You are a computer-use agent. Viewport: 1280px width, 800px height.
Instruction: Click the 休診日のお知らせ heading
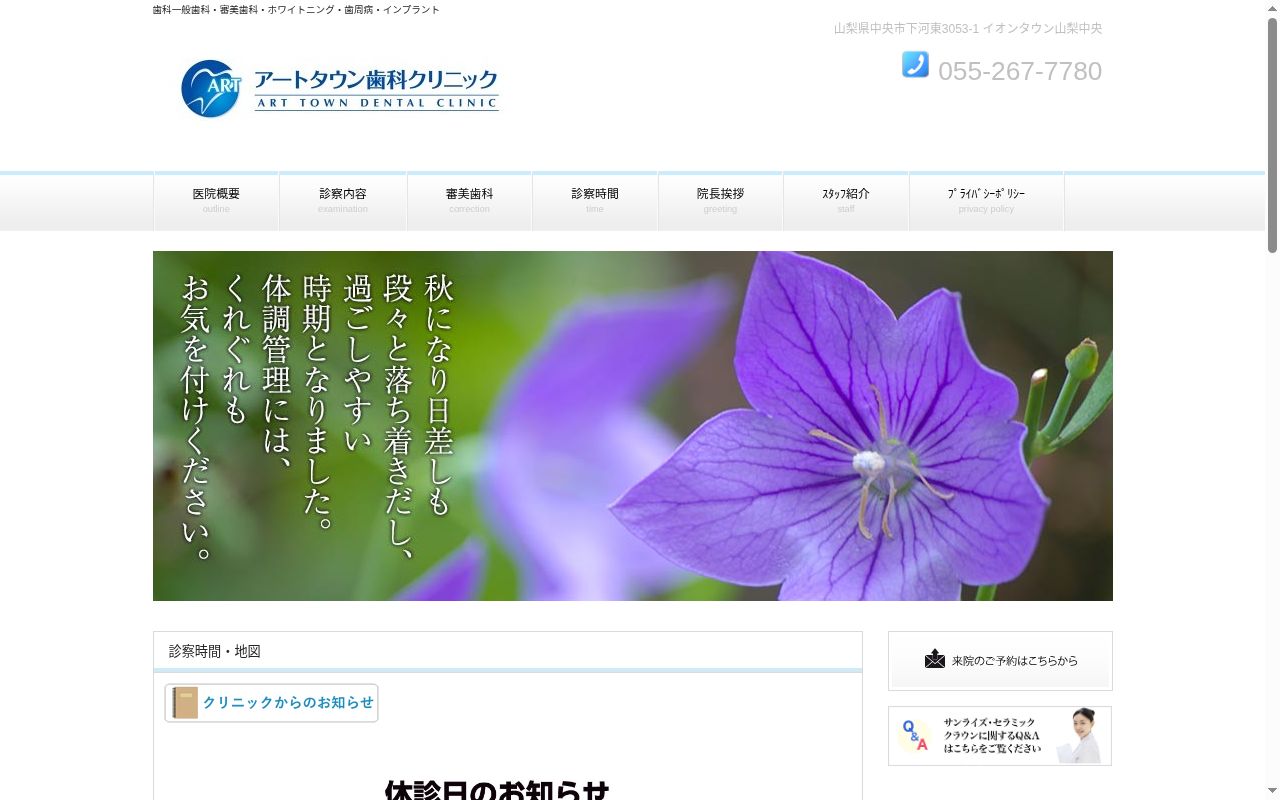tap(497, 789)
